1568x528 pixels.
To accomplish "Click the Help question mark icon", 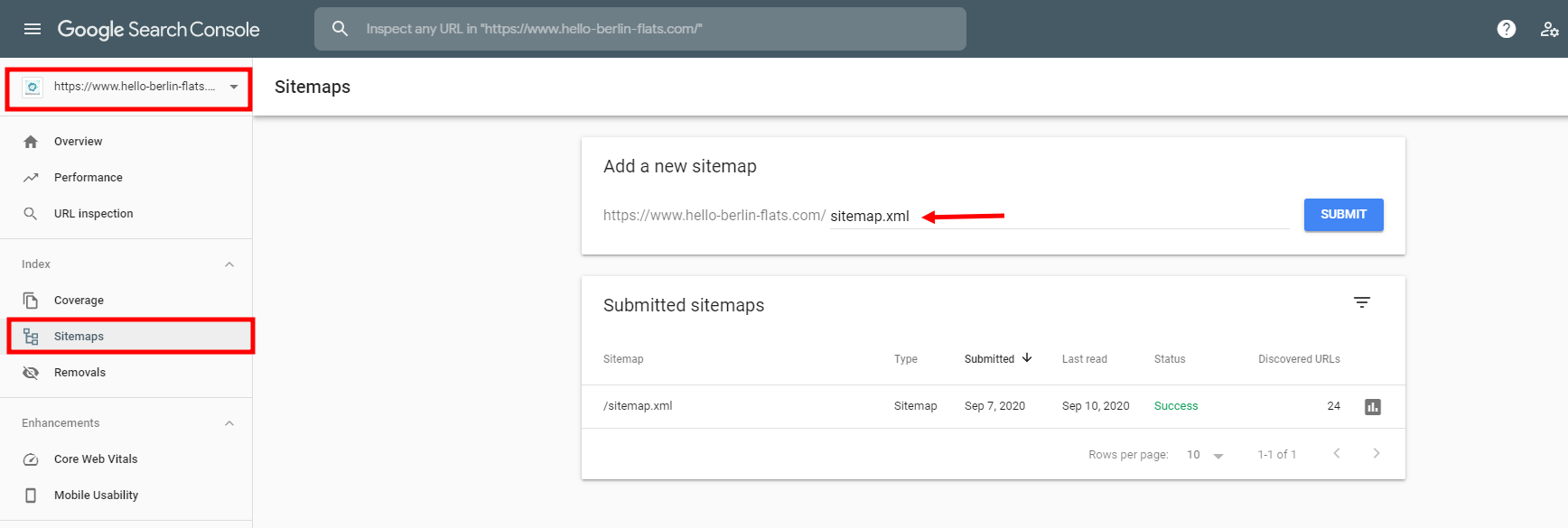I will tap(1506, 29).
